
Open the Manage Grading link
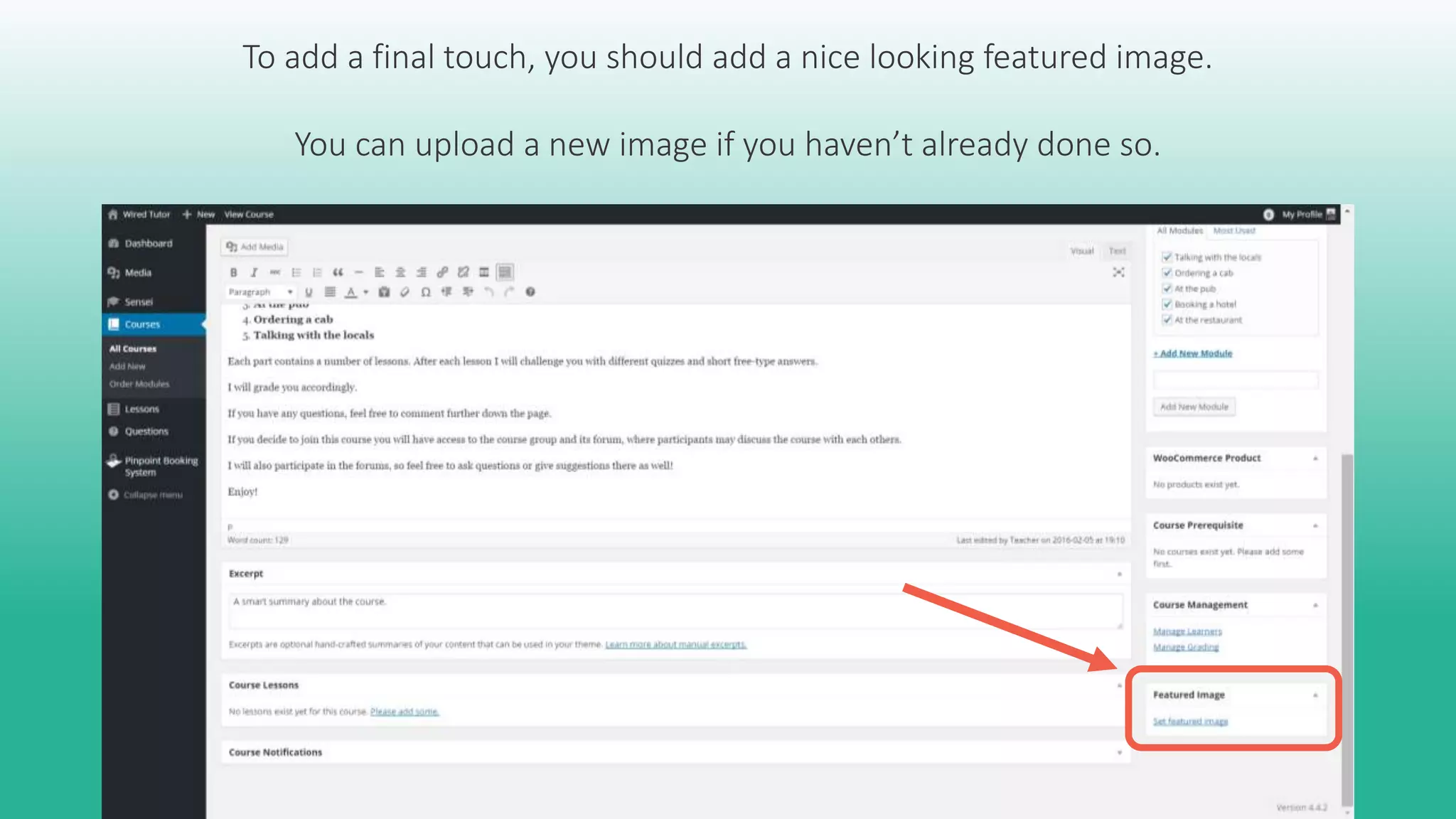click(1186, 647)
